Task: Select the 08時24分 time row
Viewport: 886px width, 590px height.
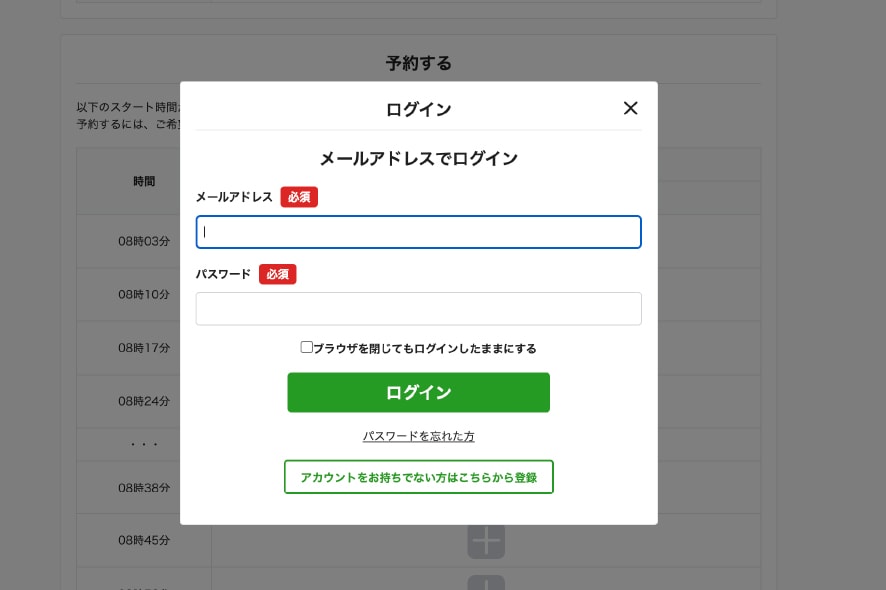Action: pos(144,401)
